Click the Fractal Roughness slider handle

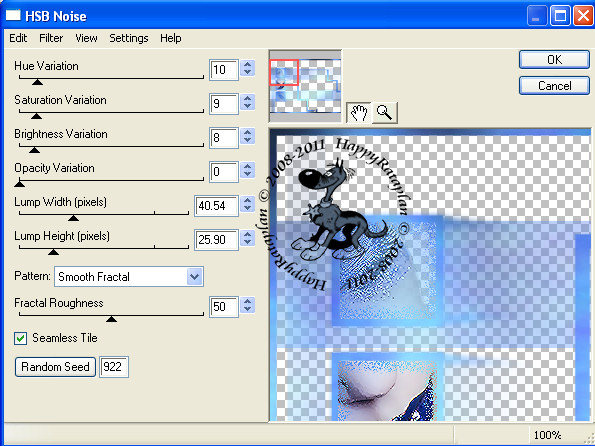pos(111,319)
